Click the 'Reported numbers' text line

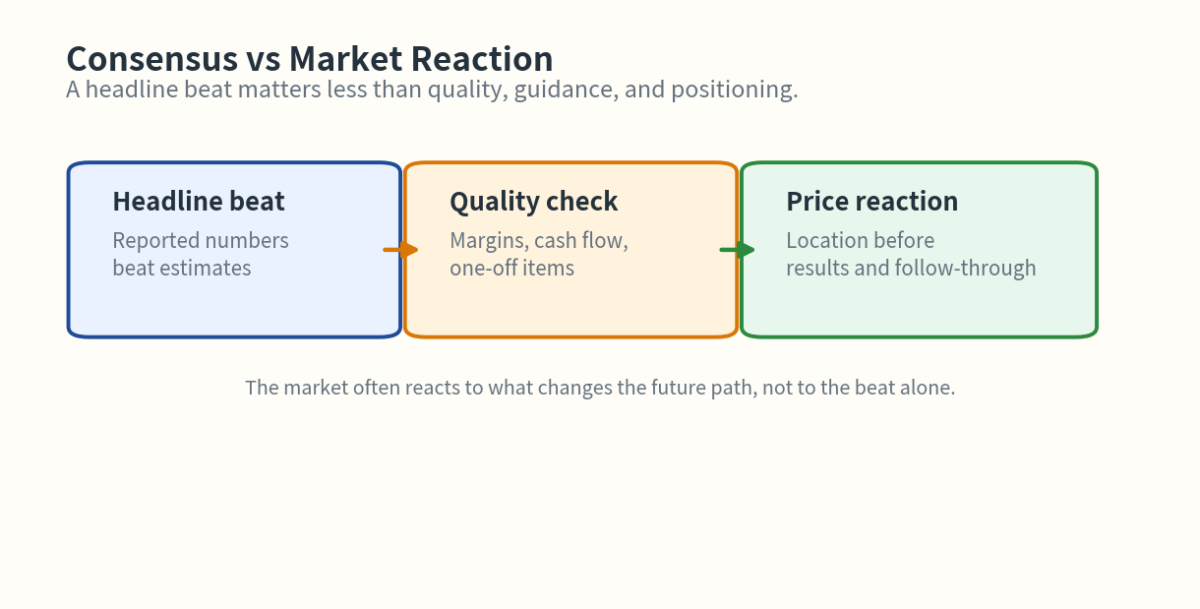200,241
